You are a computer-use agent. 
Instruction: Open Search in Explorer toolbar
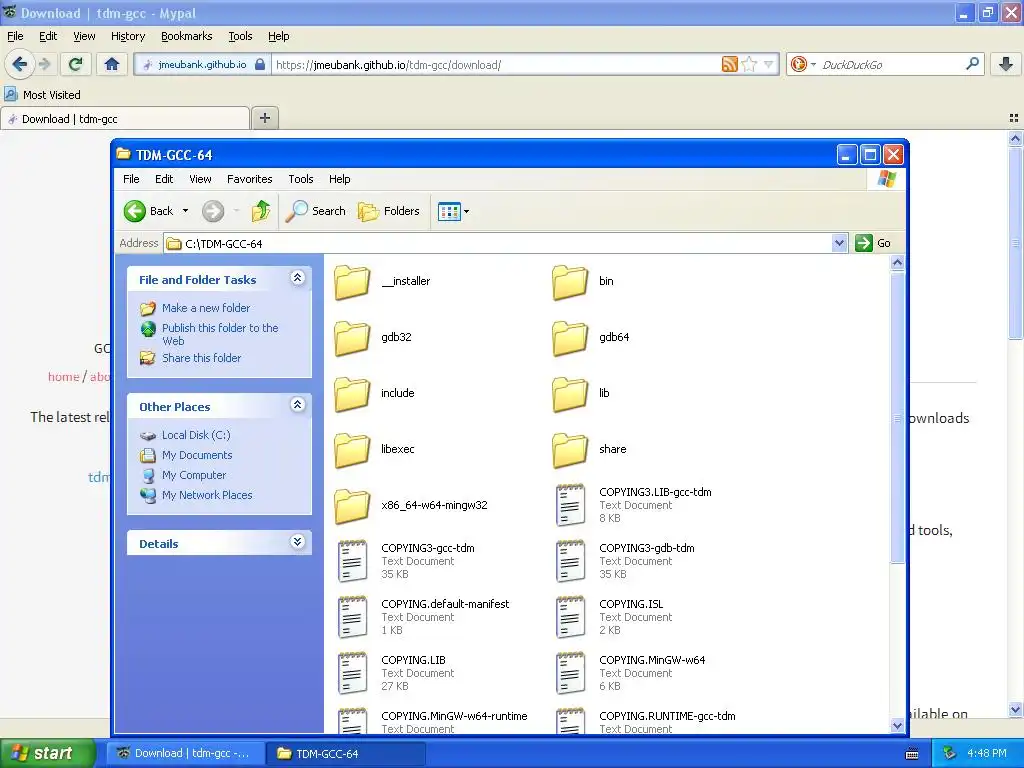point(316,211)
